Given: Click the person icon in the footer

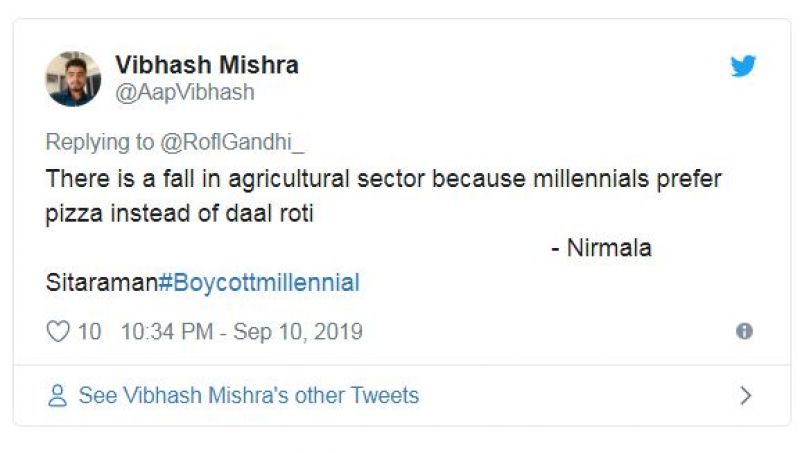Looking at the screenshot, I should click(x=58, y=396).
